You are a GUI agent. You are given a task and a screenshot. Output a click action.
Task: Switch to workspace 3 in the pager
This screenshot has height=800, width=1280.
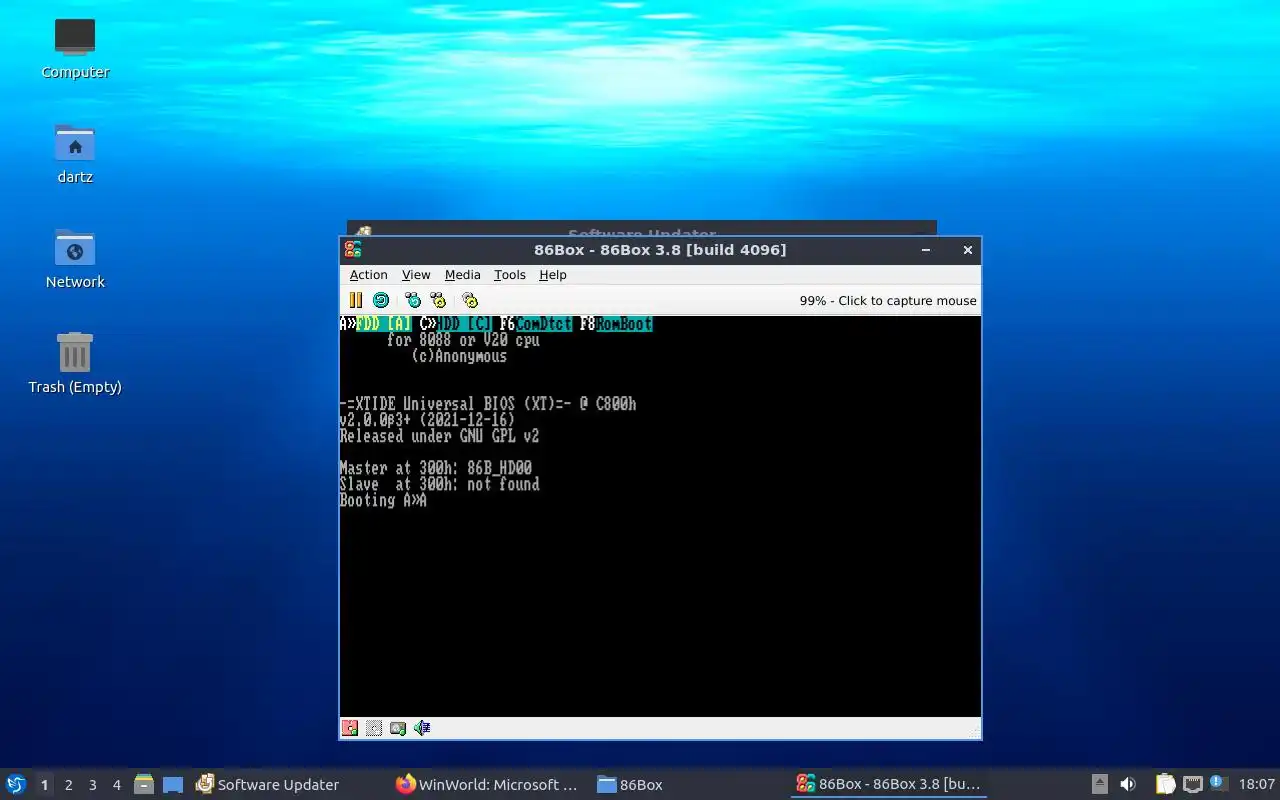(92, 785)
